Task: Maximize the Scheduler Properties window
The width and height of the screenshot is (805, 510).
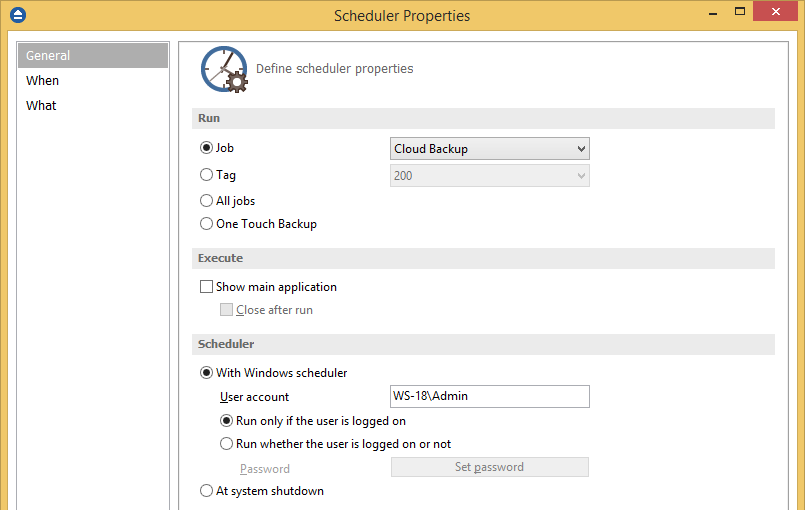Action: [x=740, y=13]
